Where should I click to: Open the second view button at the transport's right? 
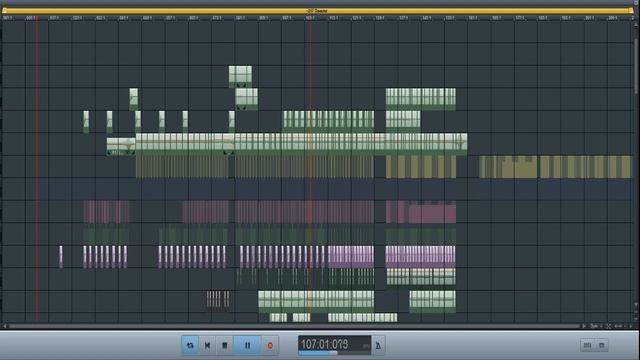point(602,345)
